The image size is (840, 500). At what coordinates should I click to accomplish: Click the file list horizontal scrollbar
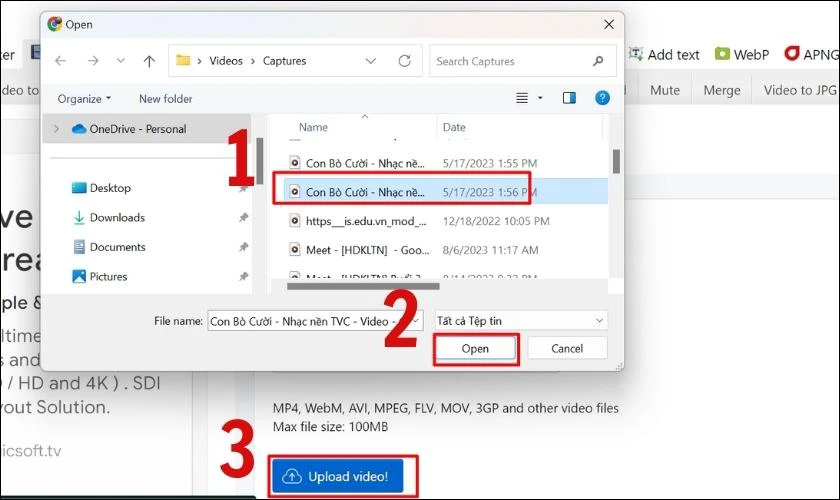point(363,286)
